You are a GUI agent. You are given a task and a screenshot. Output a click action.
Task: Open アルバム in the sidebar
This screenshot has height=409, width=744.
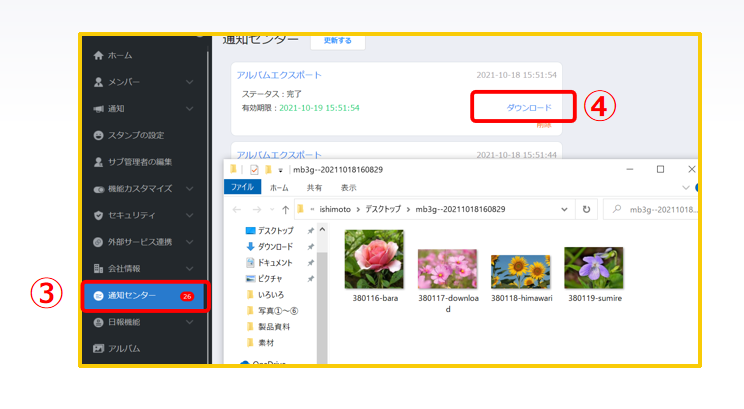point(123,349)
